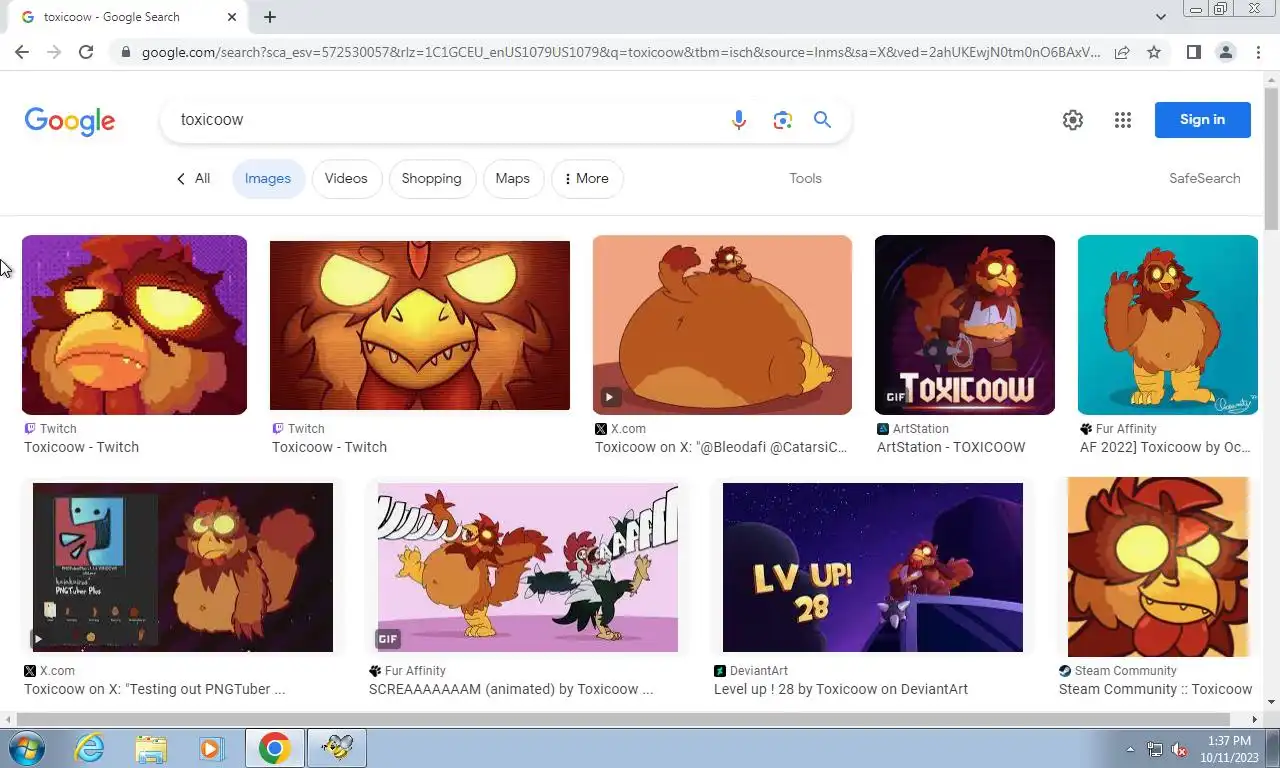Click the muted volume tray icon

pyautogui.click(x=1179, y=749)
